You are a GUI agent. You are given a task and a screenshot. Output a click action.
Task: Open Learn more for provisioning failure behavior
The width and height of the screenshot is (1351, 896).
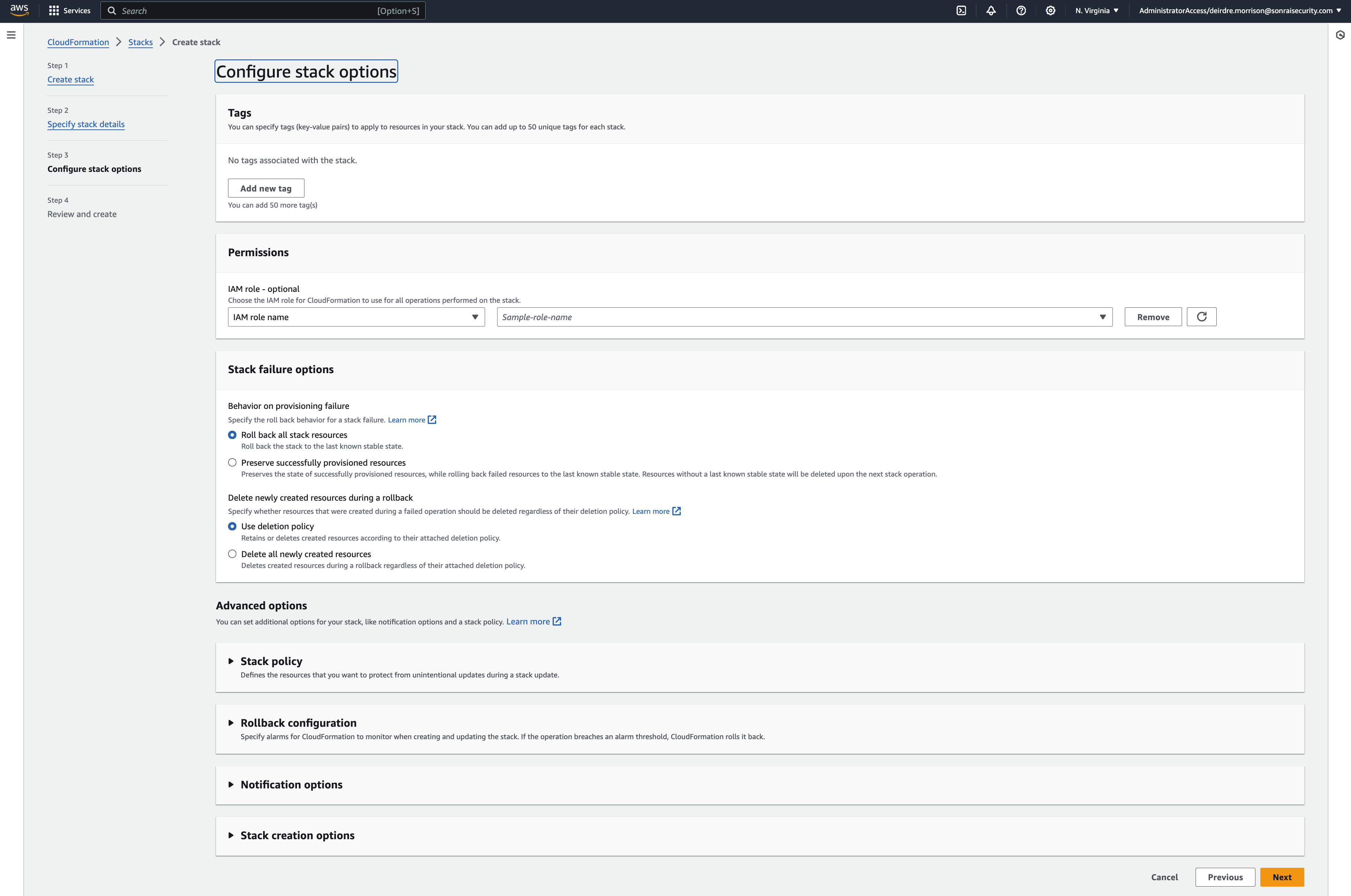(406, 420)
